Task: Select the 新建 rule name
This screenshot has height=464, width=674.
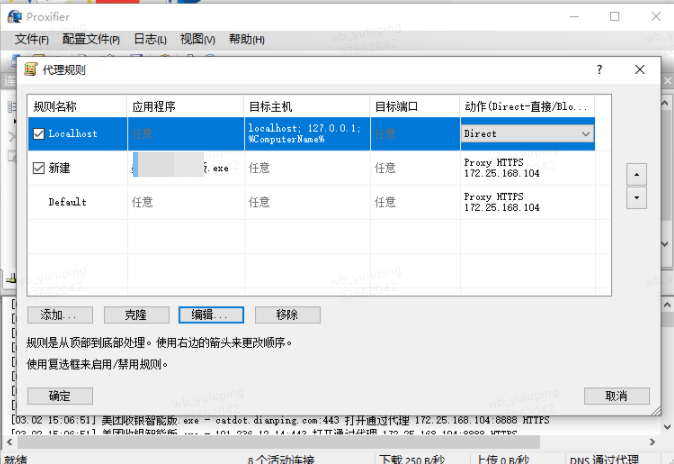Action: (x=59, y=168)
